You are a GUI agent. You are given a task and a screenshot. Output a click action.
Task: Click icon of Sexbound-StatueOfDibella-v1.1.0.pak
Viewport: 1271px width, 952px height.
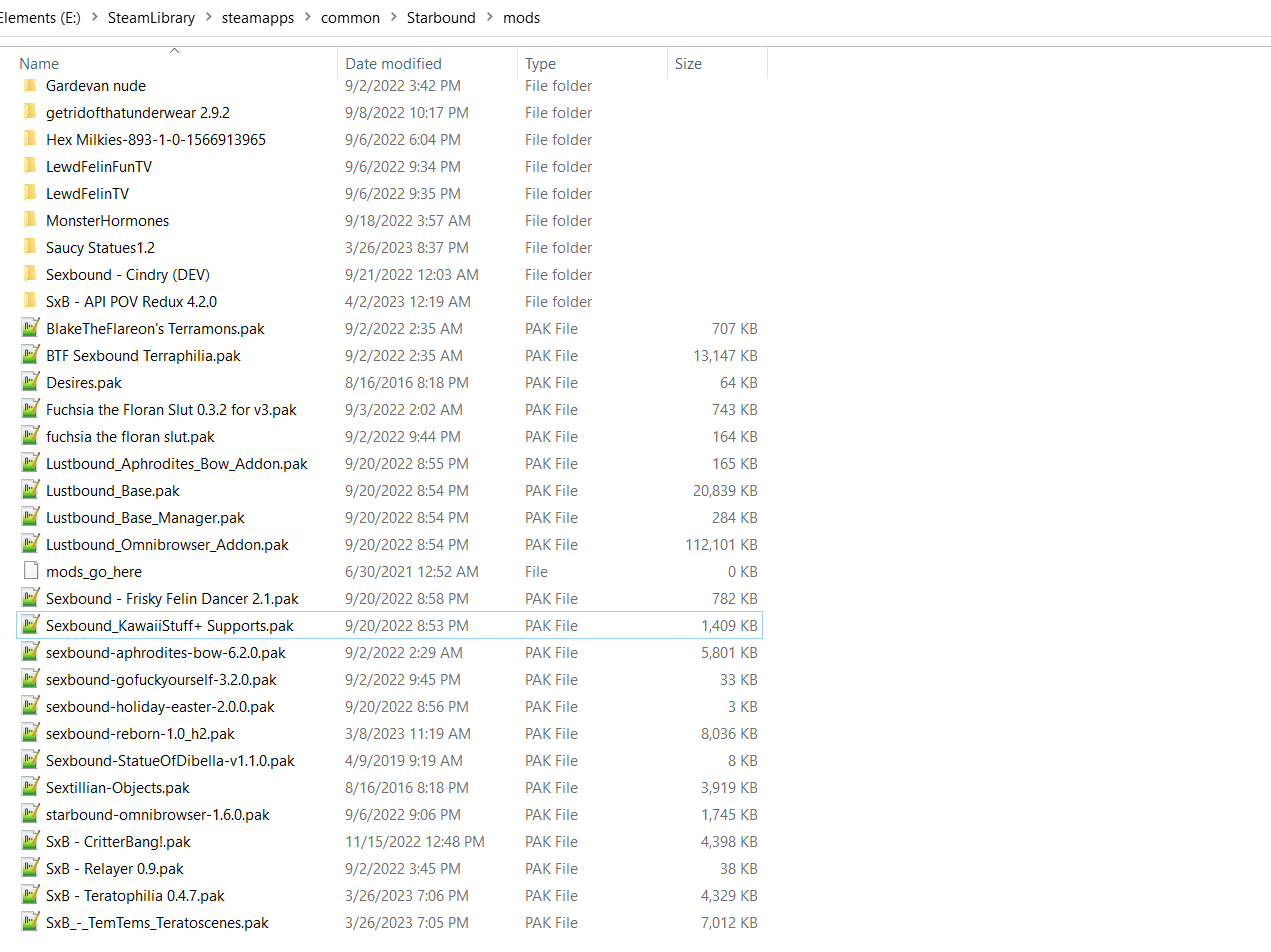[30, 760]
